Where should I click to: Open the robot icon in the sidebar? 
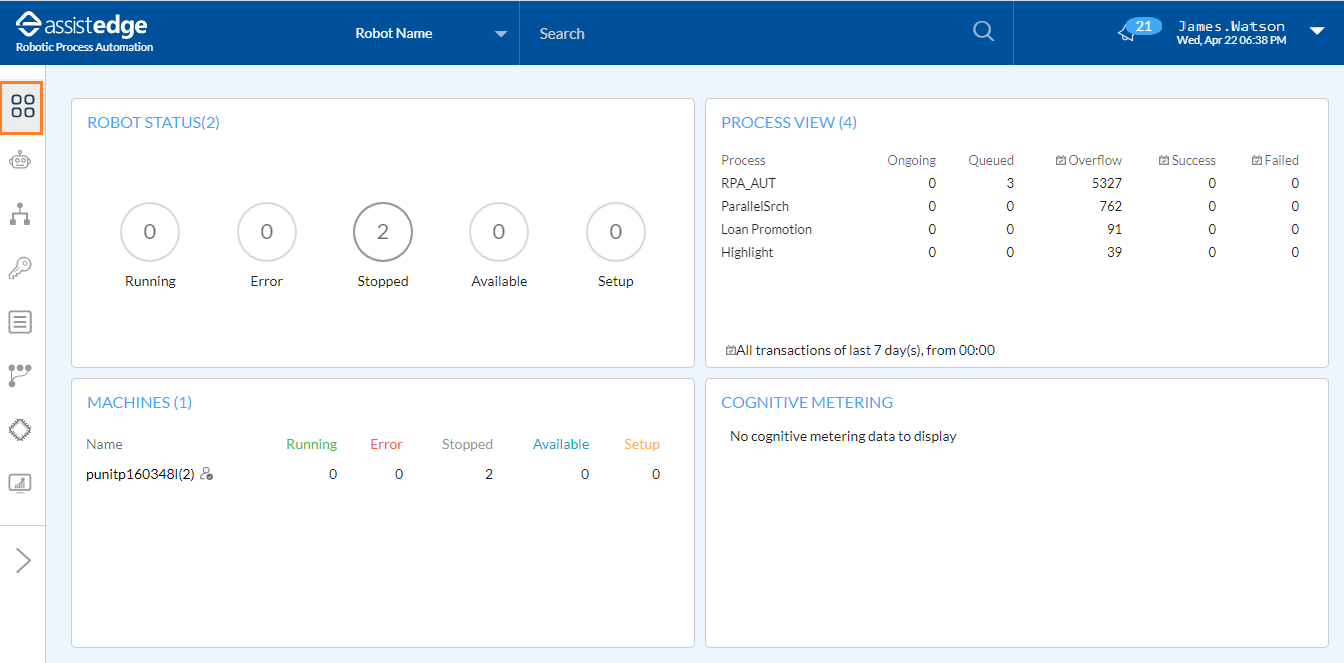[20, 161]
